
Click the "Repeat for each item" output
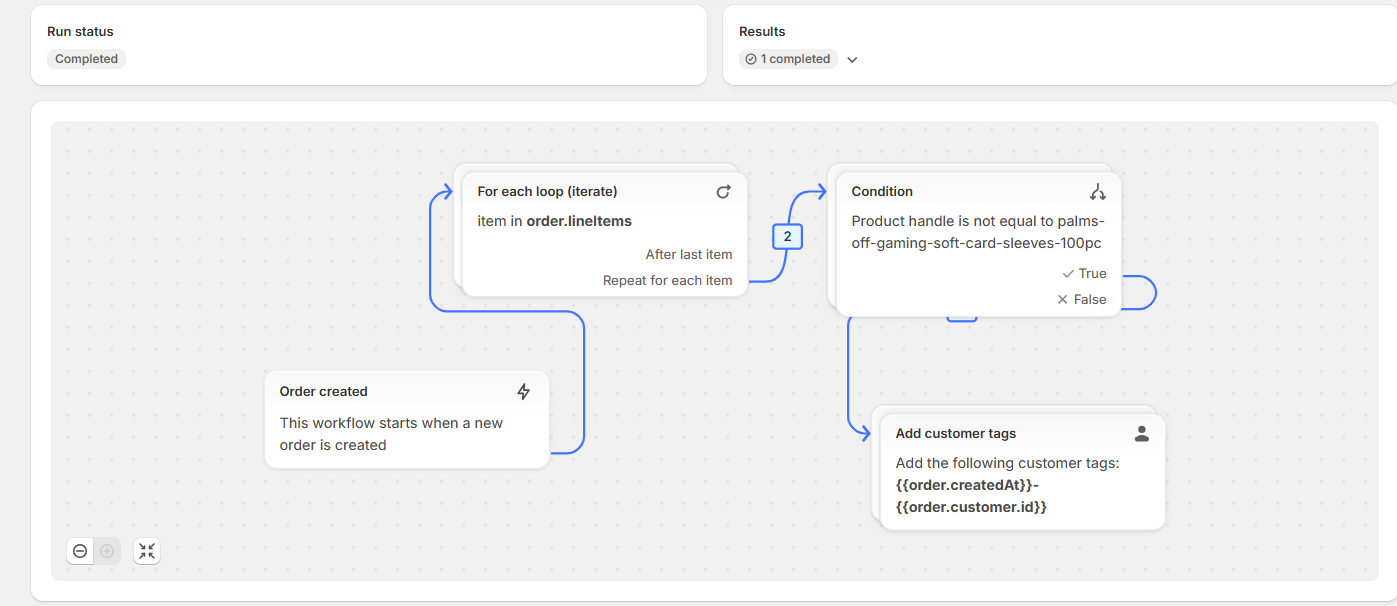pyautogui.click(x=667, y=280)
